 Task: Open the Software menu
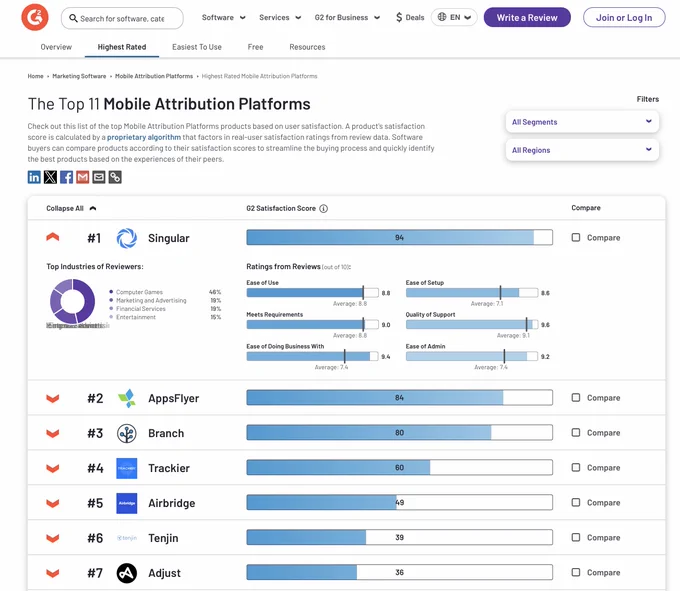pos(223,17)
